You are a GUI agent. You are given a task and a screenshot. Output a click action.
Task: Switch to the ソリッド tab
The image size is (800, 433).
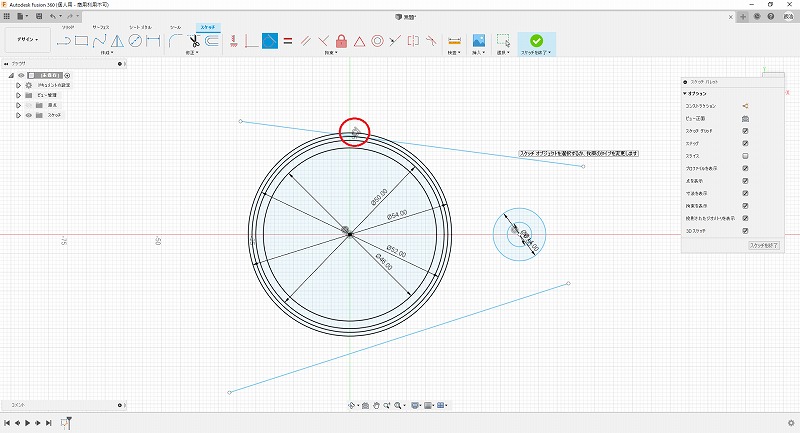(x=68, y=28)
